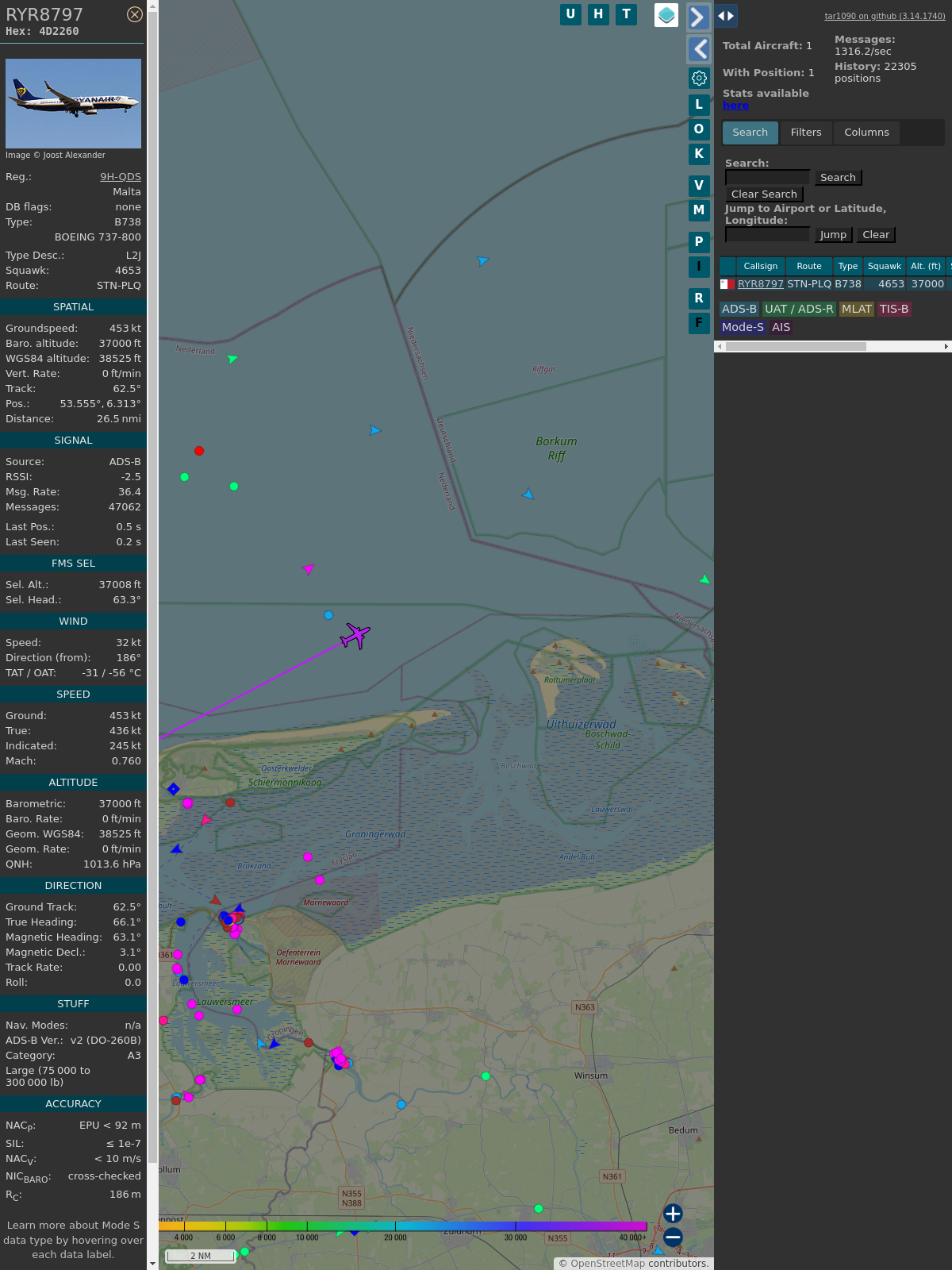The height and width of the screenshot is (1270, 952).
Task: Click the Ryanair aircraft photo thumbnail
Action: [73, 103]
